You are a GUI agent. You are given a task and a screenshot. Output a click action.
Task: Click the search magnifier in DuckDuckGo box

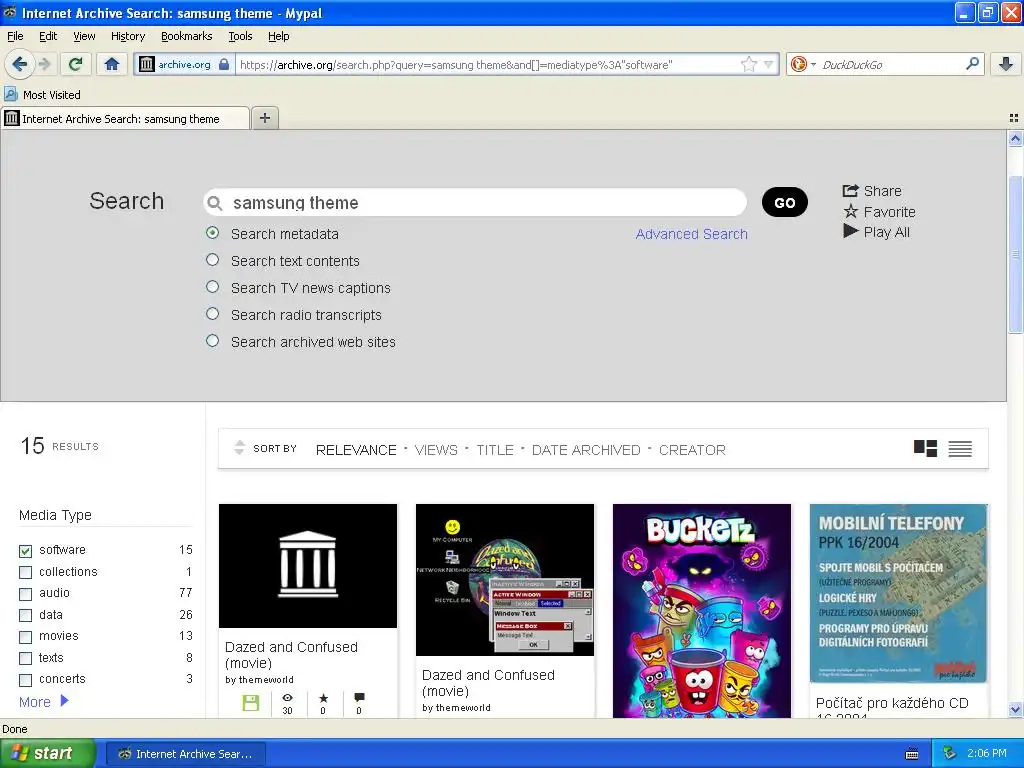pos(972,64)
